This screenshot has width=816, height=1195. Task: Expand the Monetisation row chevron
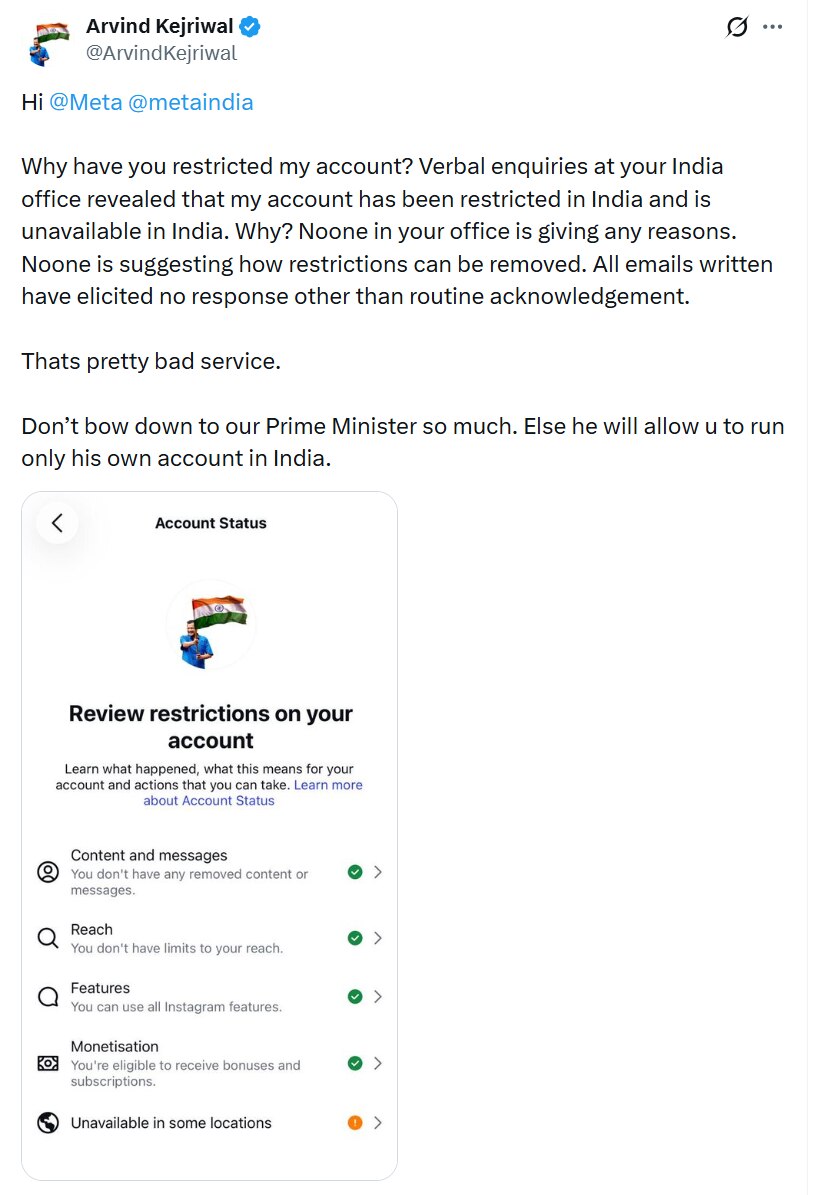click(377, 1063)
